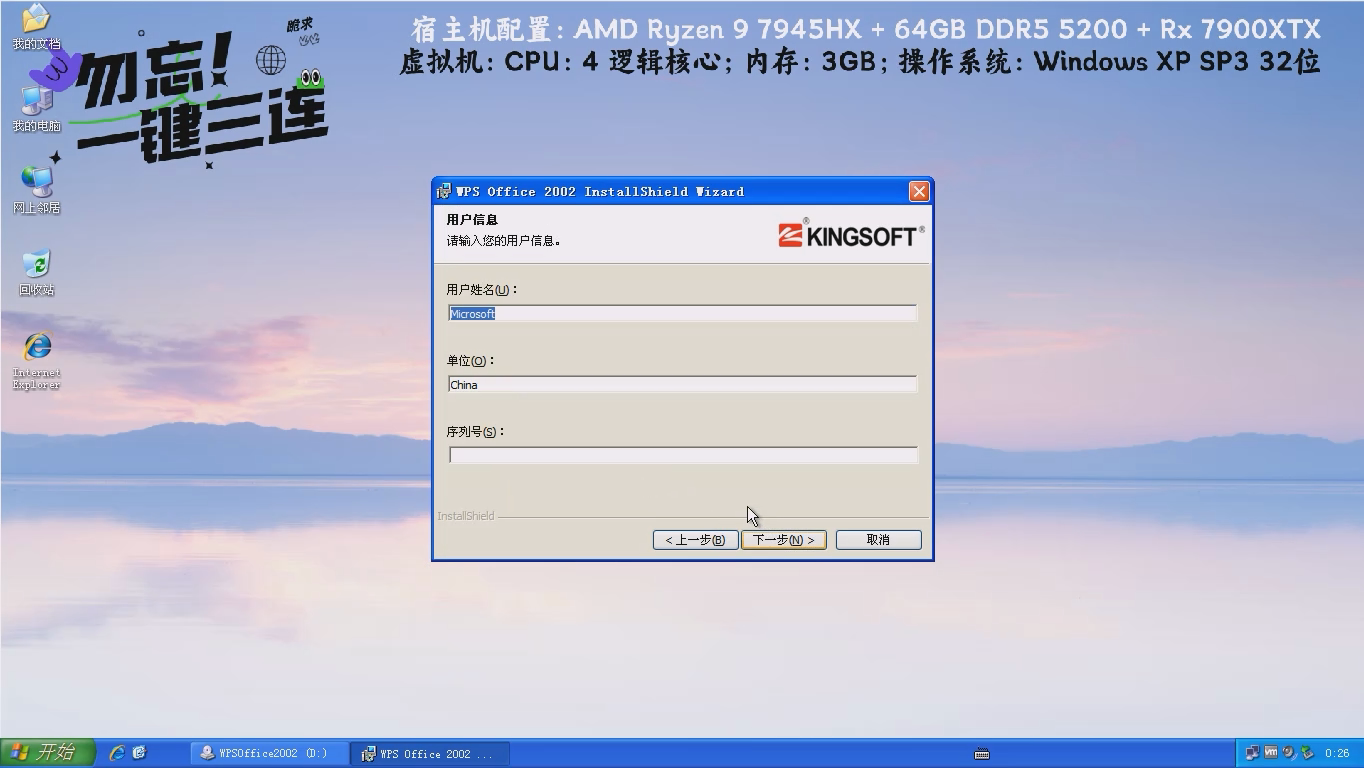Switch to the WPSOffice2002 (D:) taskbar window
This screenshot has height=768, width=1364.
click(270, 753)
